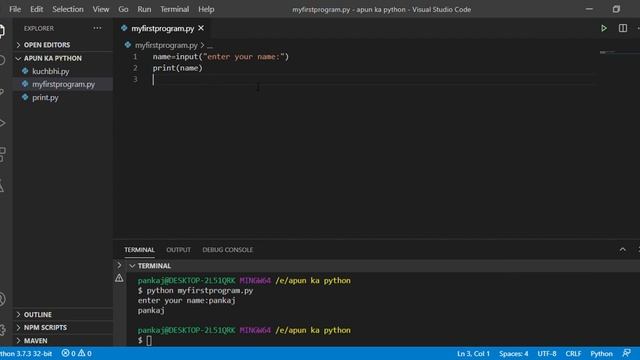Click line number 3 in gutter
The height and width of the screenshot is (360, 640).
[135, 79]
